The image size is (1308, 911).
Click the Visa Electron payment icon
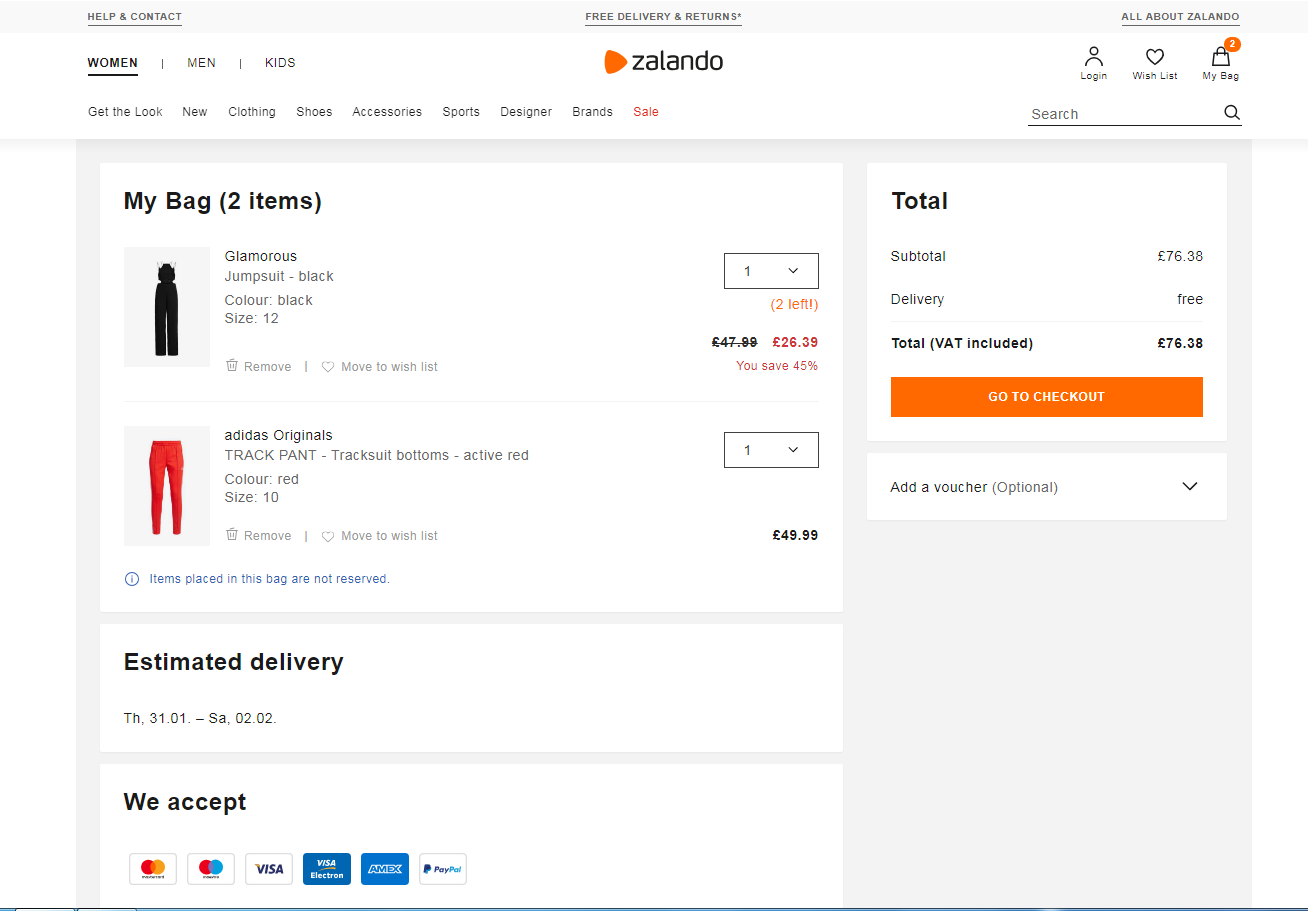(x=327, y=868)
